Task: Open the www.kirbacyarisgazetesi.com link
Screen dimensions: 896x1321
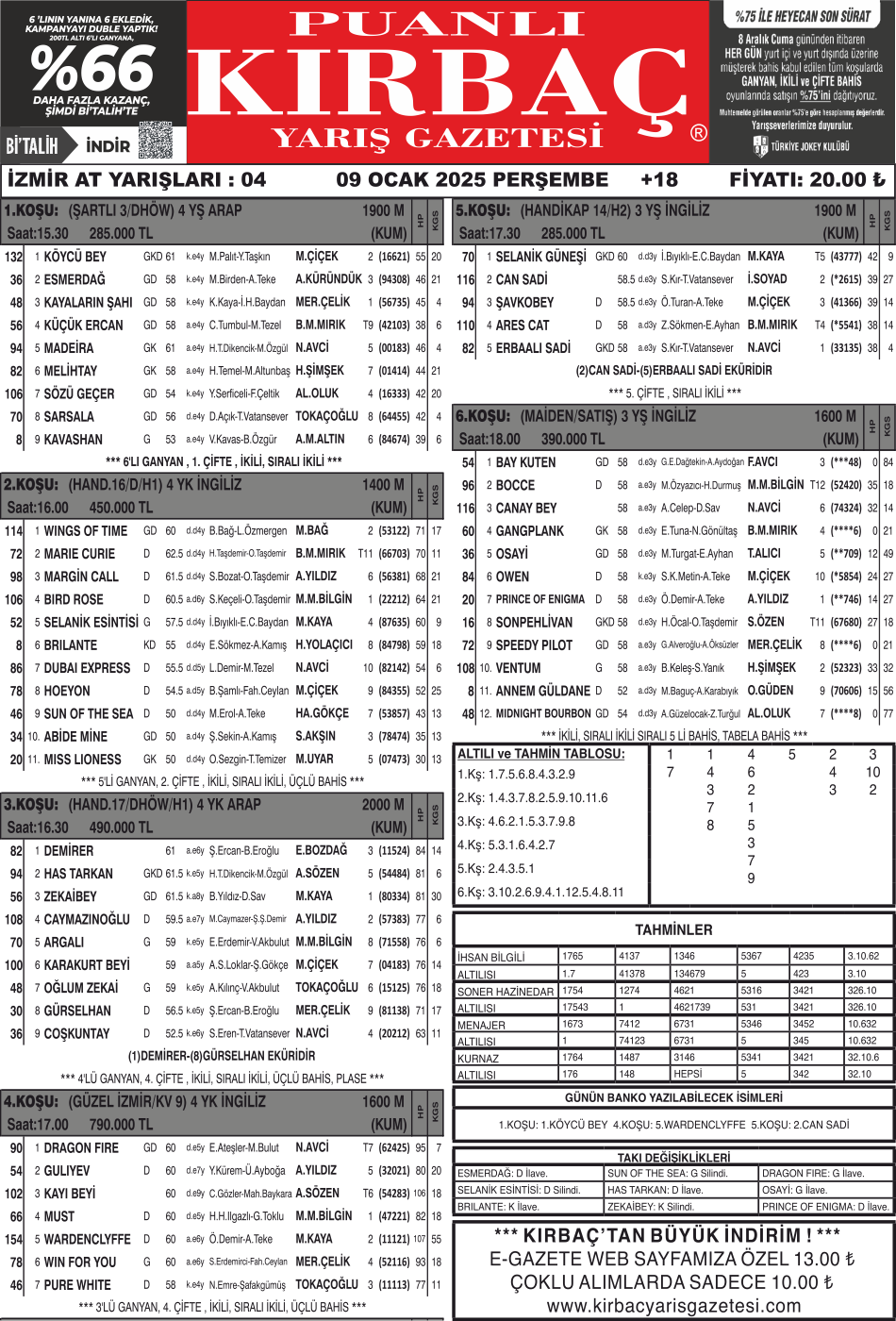Action: [673, 1305]
